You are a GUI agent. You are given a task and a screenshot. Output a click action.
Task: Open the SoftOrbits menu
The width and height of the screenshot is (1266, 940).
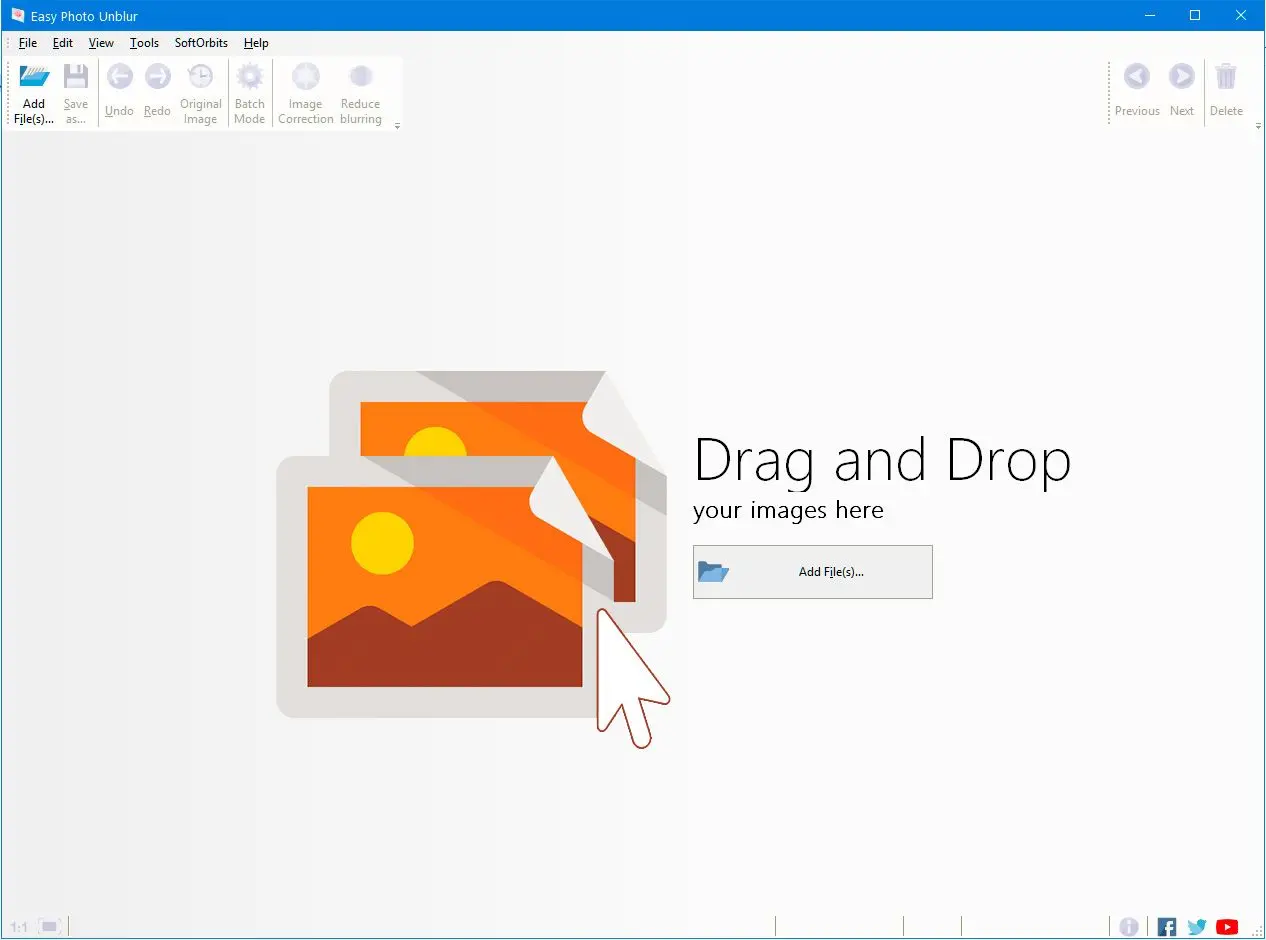tap(201, 43)
